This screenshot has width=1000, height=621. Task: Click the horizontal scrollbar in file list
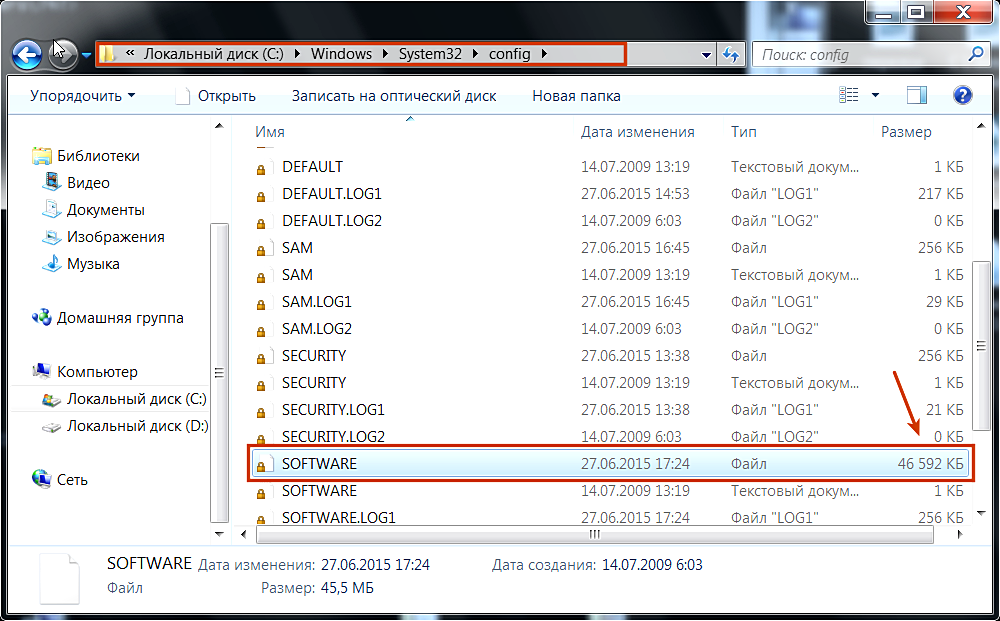[x=590, y=535]
